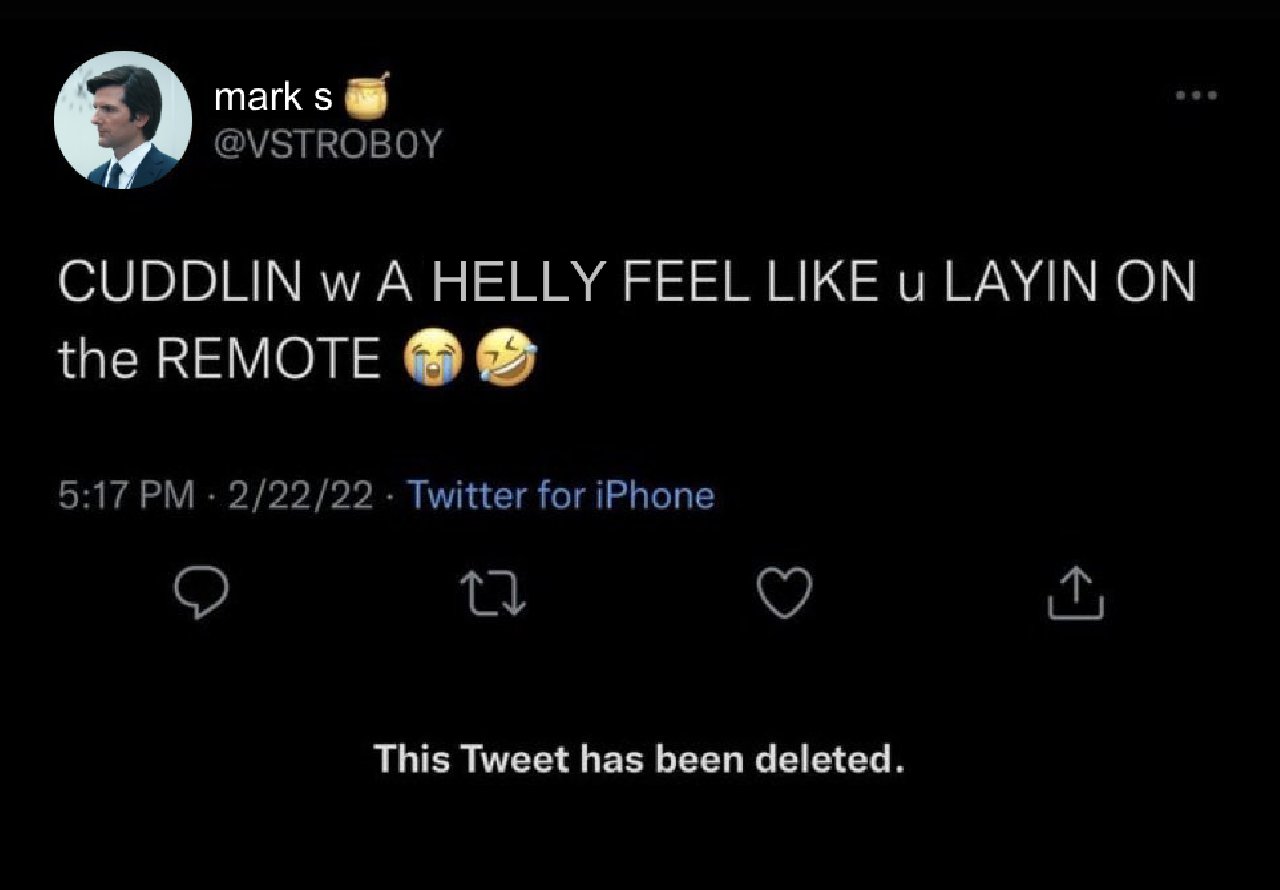Click the 2/22/22 date

pyautogui.click(x=300, y=495)
